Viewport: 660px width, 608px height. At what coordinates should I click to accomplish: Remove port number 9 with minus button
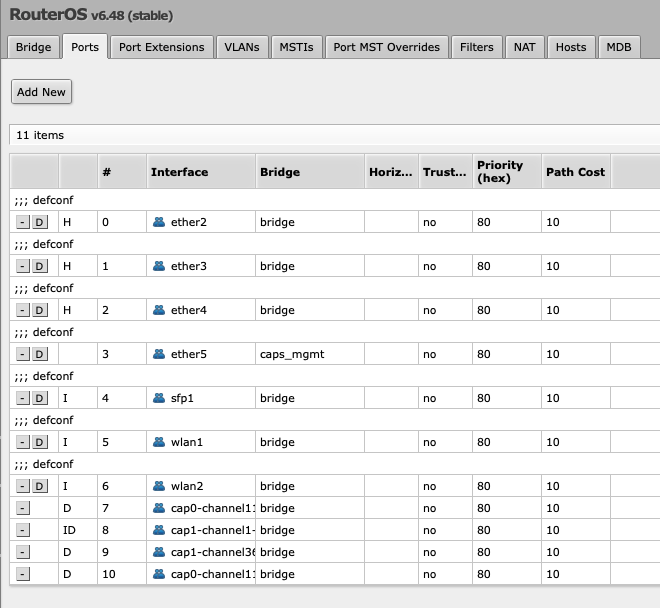pos(23,552)
